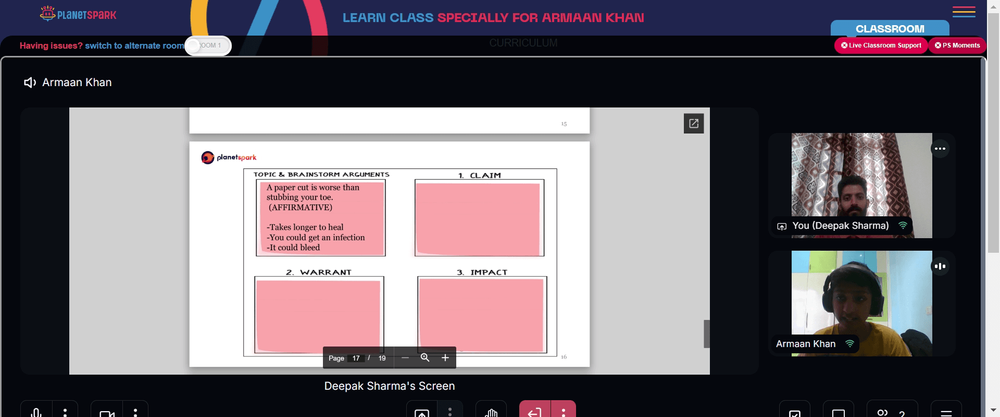This screenshot has height=417, width=1000.
Task: Click switch to alternate room link text
Action: pyautogui.click(x=135, y=45)
